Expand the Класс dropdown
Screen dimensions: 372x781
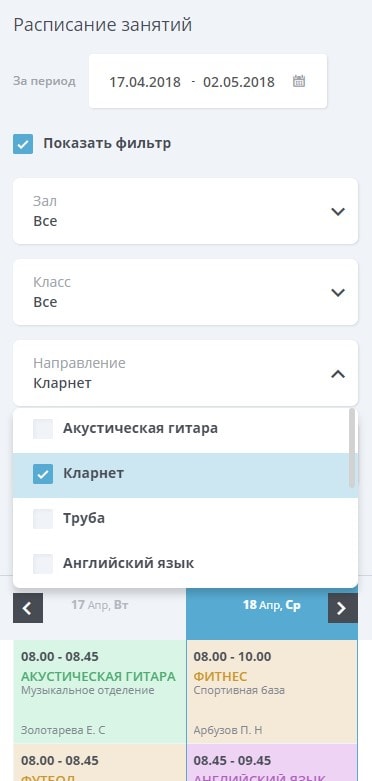tap(185, 292)
